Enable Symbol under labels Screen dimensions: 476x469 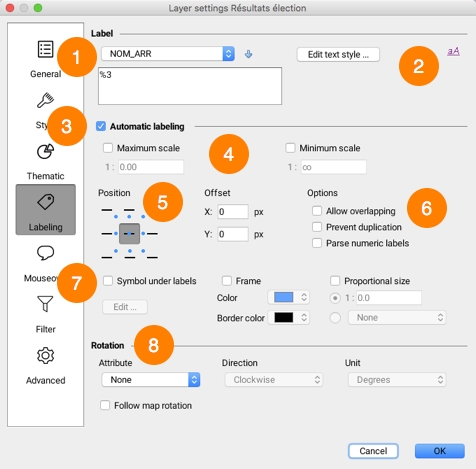tap(108, 281)
